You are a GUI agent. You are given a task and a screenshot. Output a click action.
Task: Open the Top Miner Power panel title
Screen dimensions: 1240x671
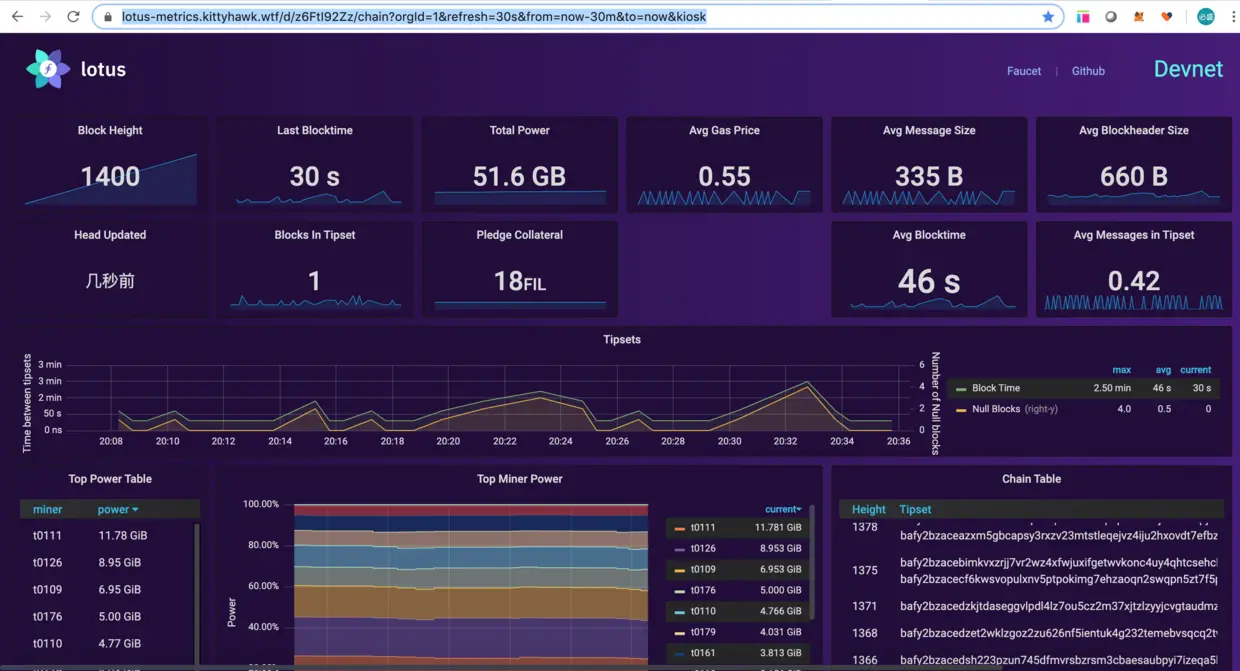pos(520,479)
